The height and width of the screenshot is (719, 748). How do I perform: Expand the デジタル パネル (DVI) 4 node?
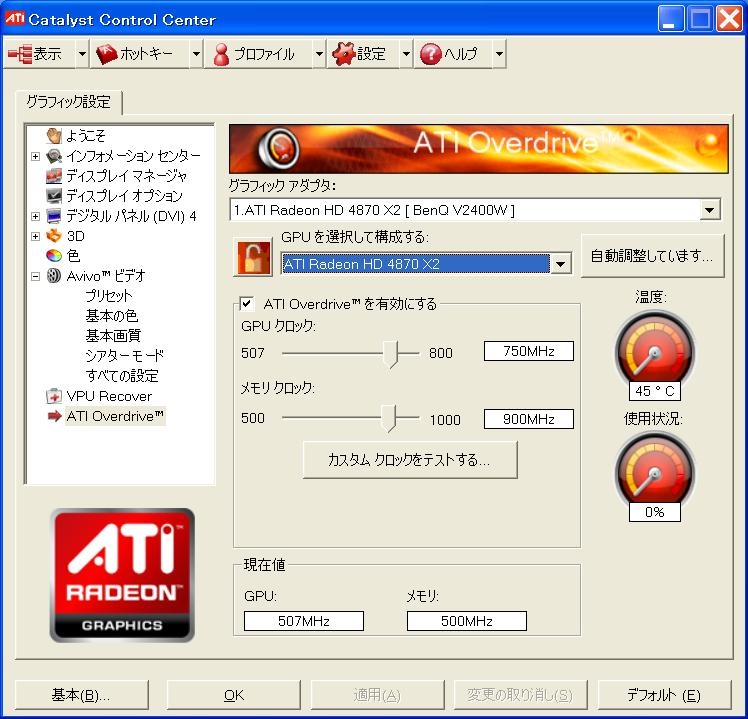35,216
